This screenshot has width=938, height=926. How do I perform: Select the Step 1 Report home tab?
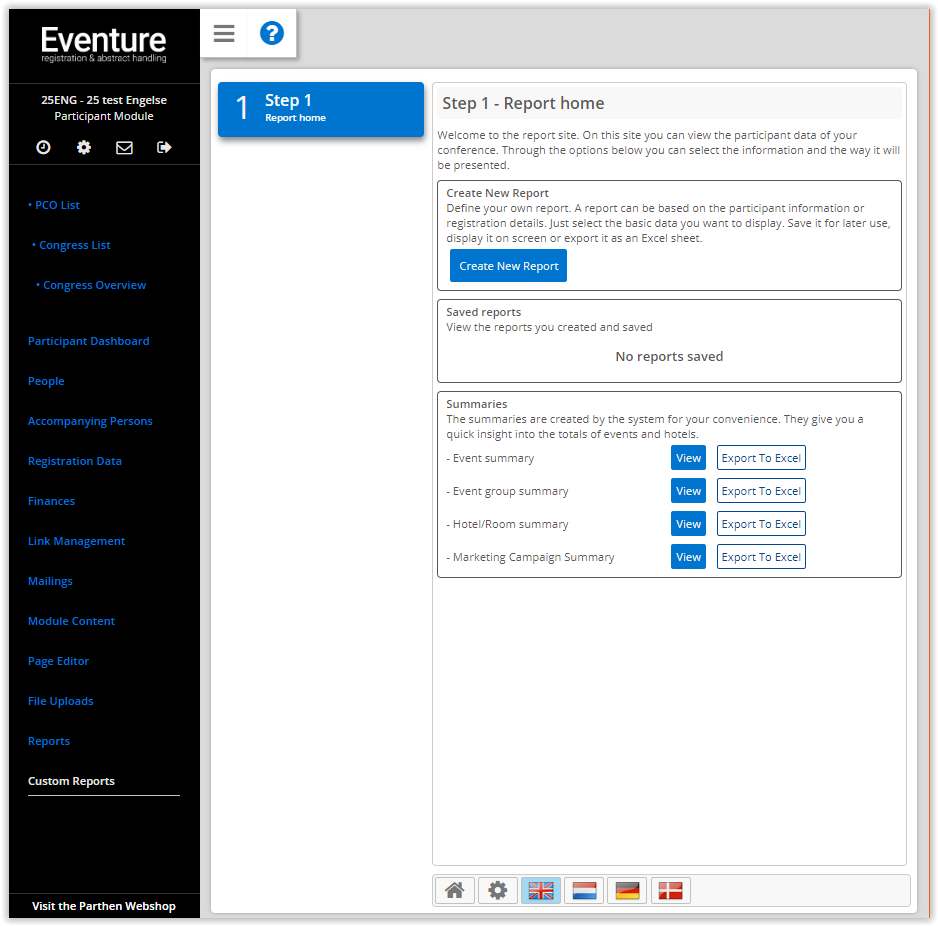point(320,109)
